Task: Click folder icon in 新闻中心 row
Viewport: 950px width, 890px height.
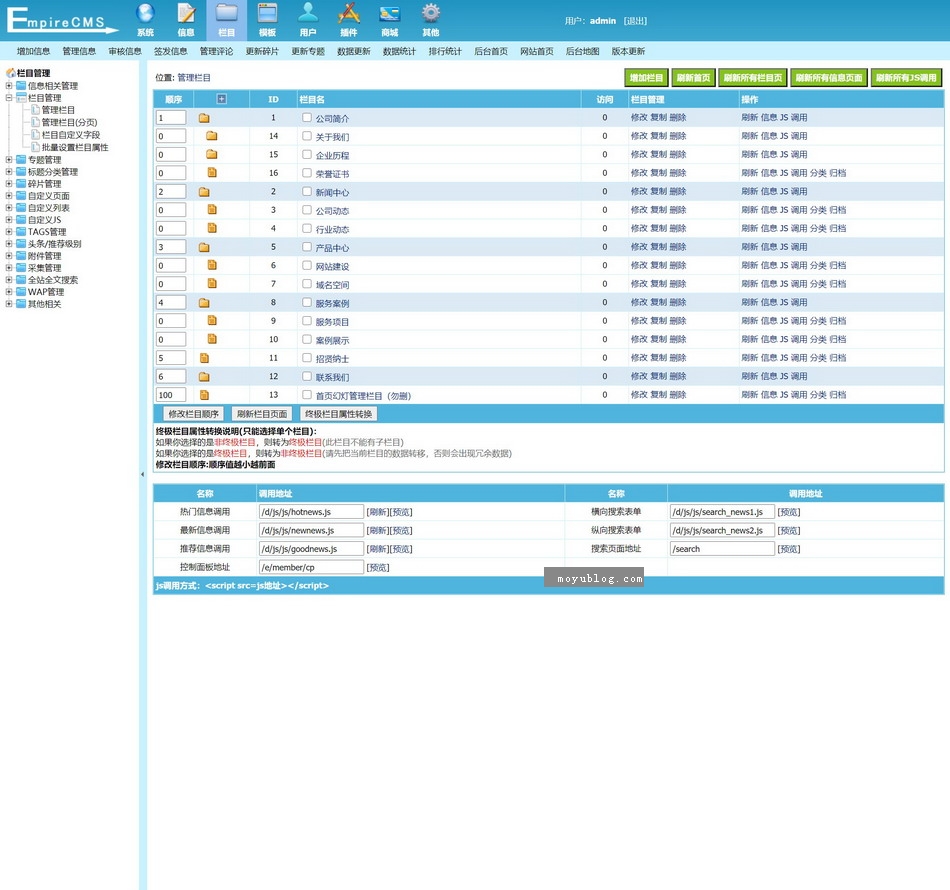Action: point(204,191)
